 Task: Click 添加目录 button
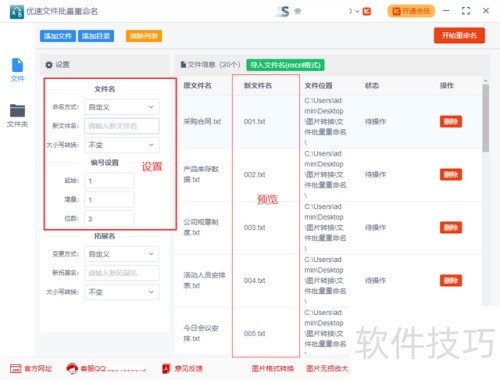point(96,36)
